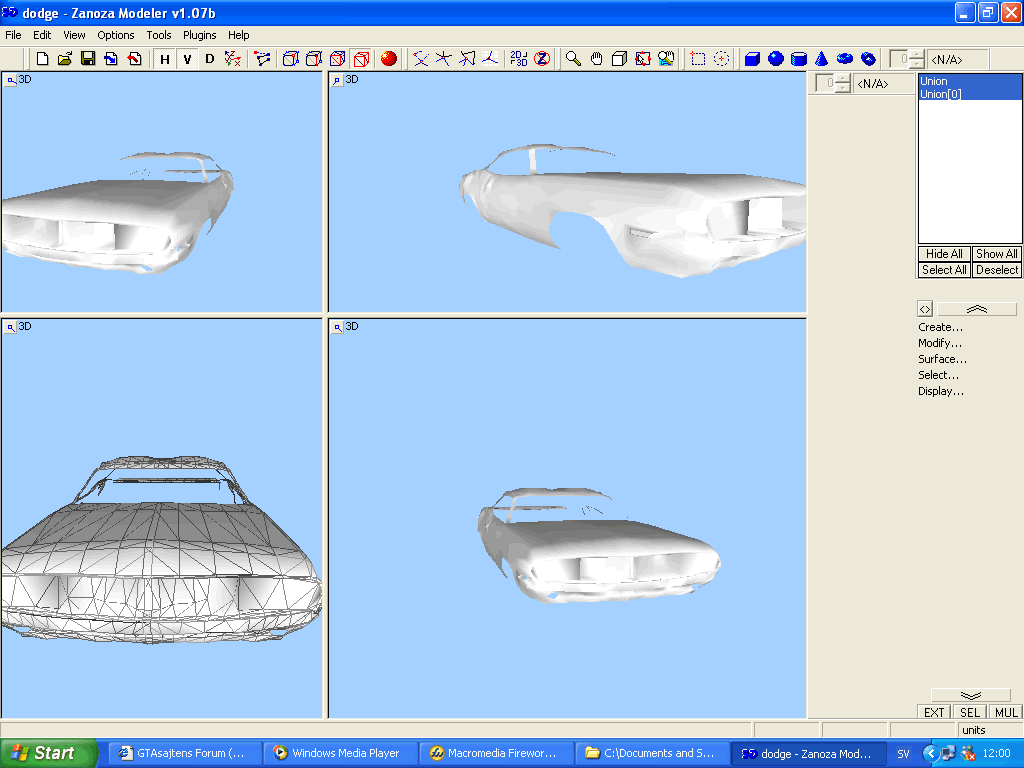Create a torus primitive from toolbar
This screenshot has height=768, width=1024.
[844, 59]
